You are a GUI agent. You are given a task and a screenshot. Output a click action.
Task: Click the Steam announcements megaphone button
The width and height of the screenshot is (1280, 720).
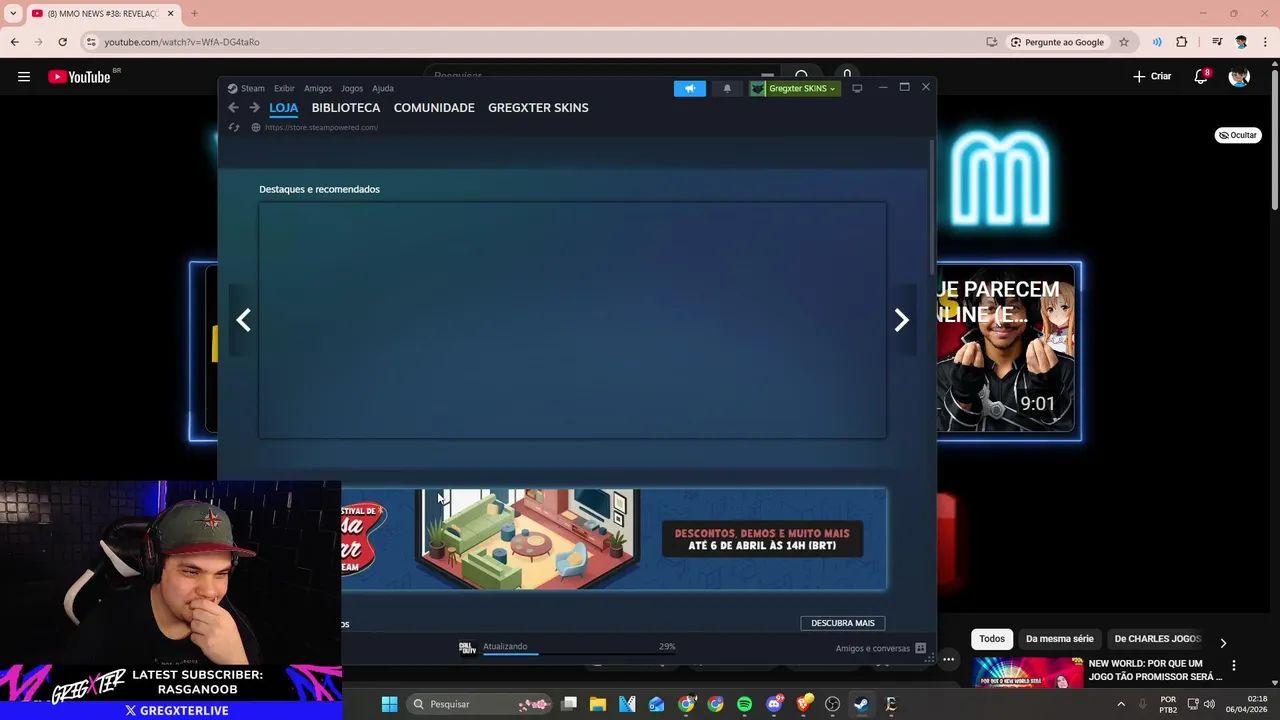(689, 88)
